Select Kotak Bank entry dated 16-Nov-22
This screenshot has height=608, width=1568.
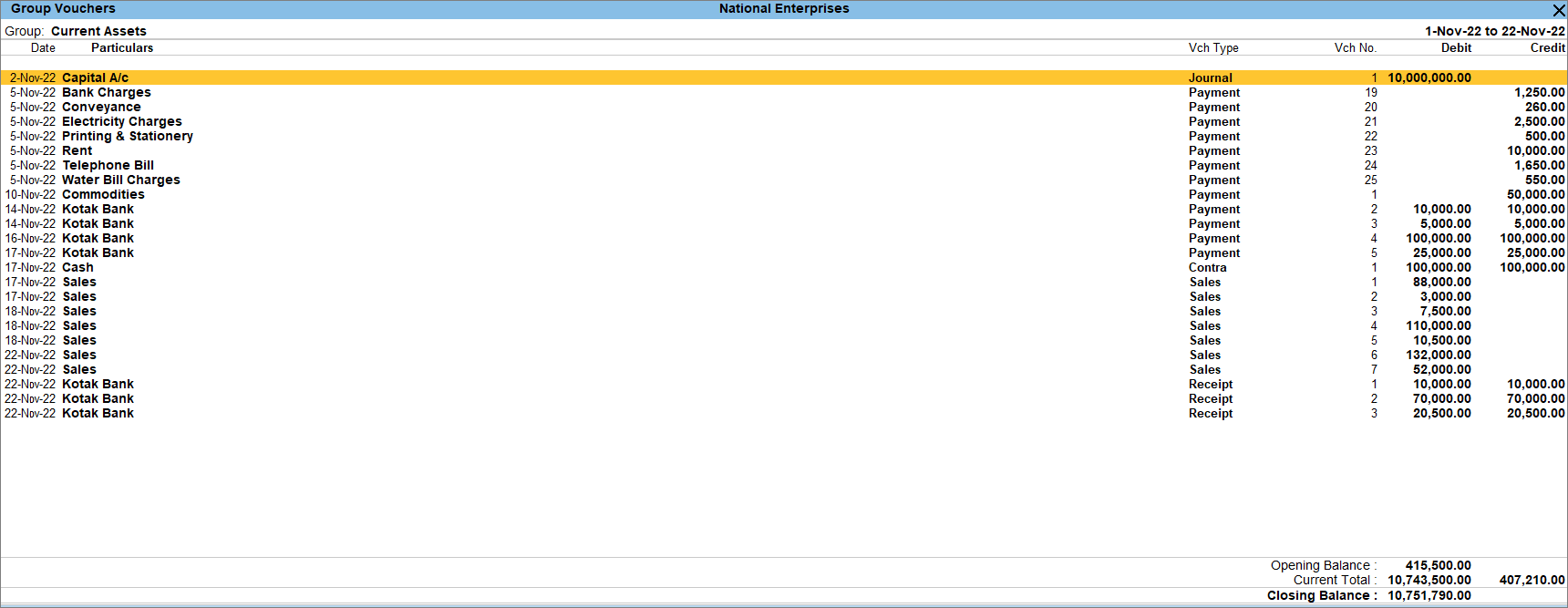tap(784, 238)
